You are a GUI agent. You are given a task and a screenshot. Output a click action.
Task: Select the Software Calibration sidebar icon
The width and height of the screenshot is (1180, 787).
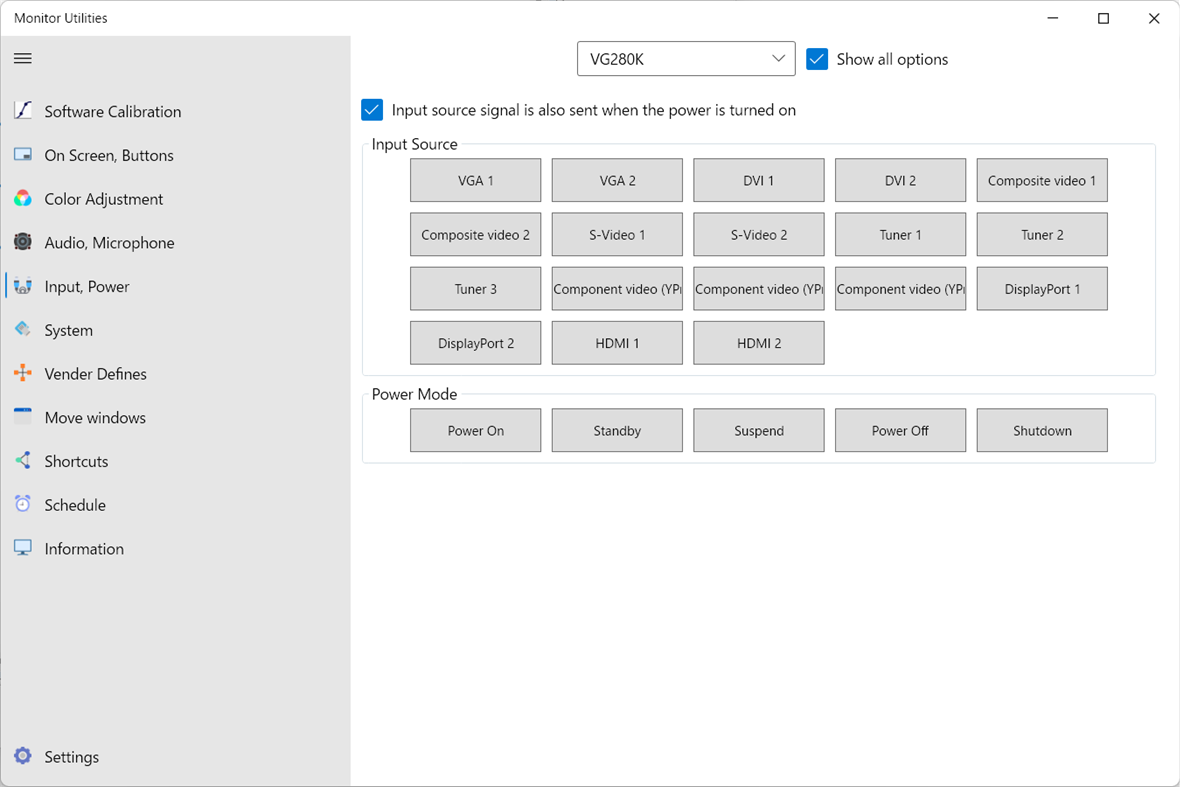pos(22,111)
